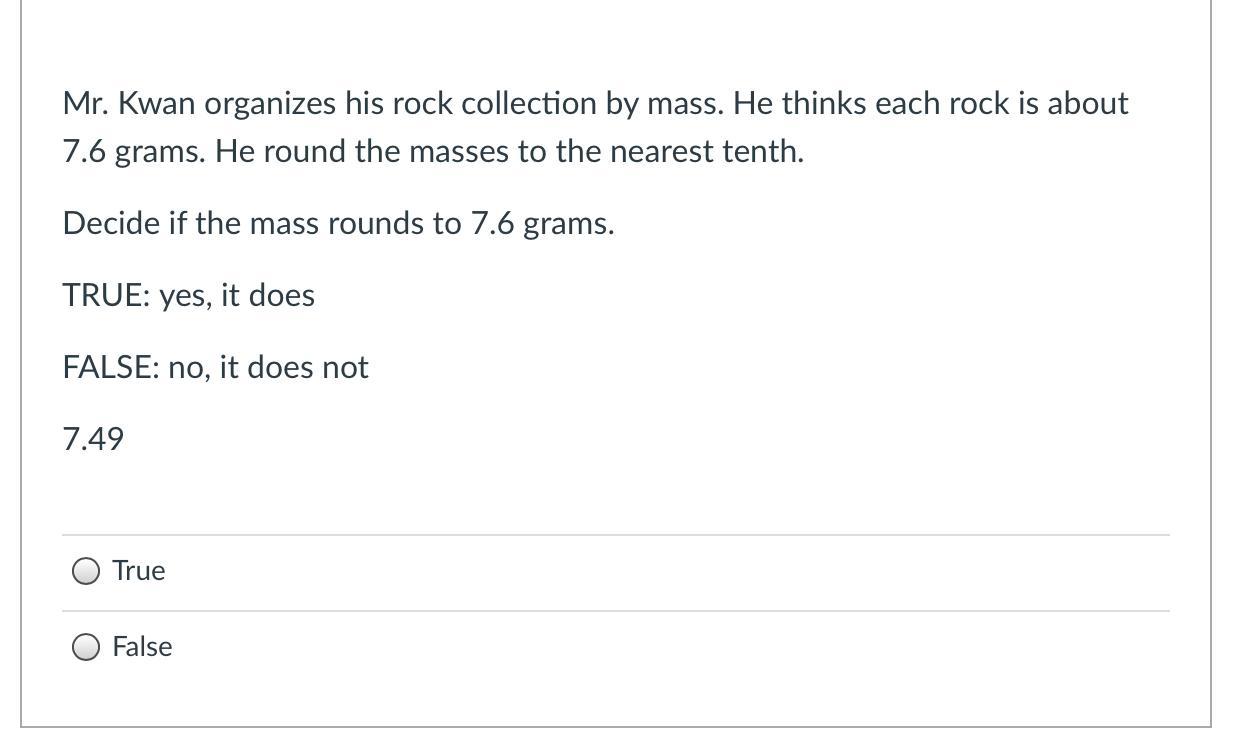Click the number 7.49
This screenshot has width=1235, height=738.
[93, 439]
